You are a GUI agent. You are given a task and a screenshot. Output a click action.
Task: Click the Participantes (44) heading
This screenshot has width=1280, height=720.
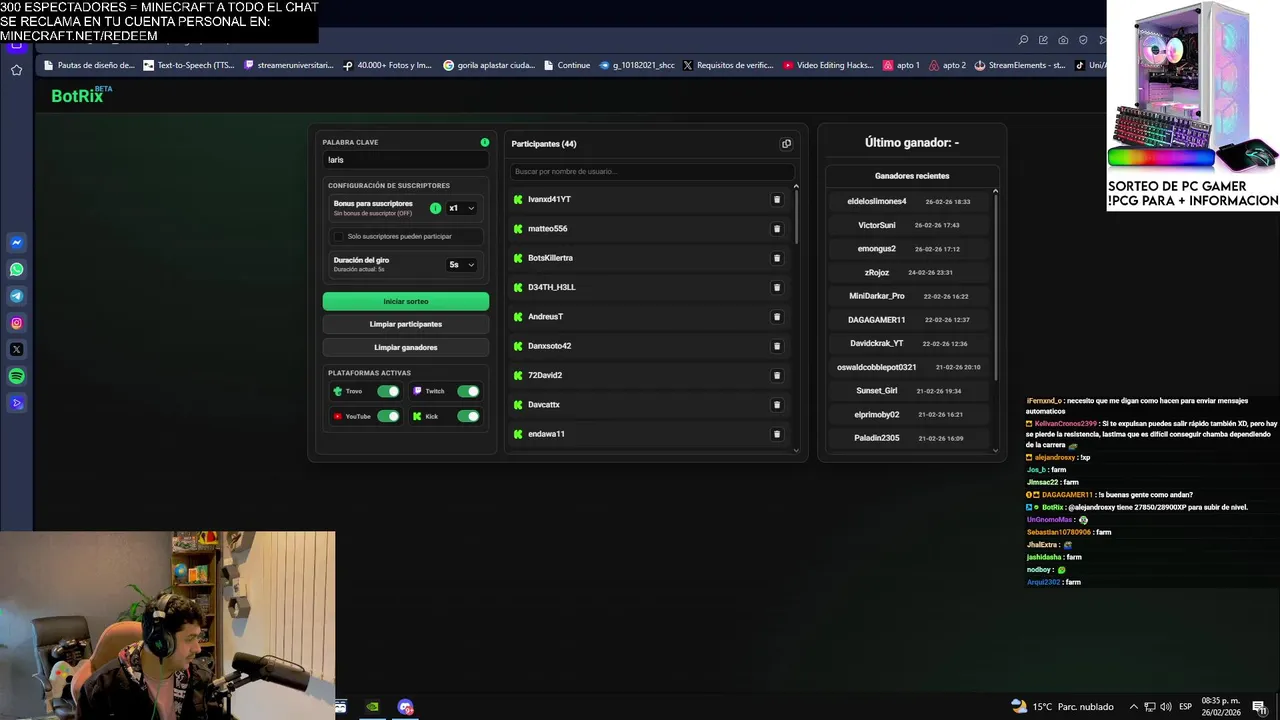point(544,144)
